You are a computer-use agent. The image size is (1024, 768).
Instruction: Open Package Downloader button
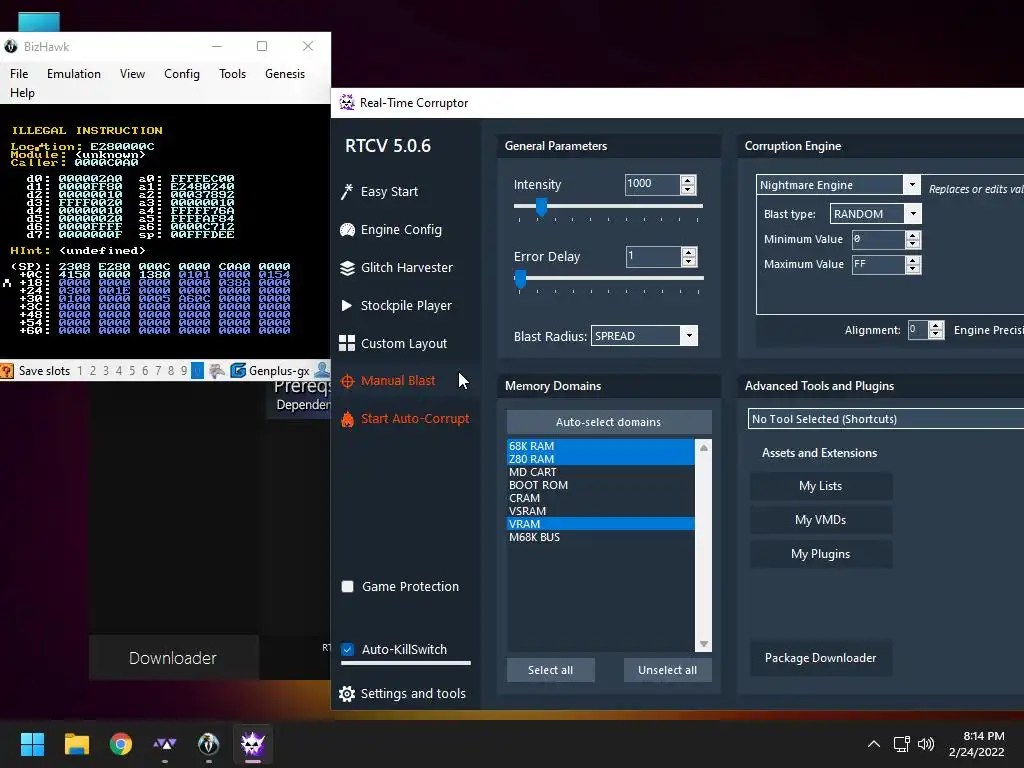point(821,658)
